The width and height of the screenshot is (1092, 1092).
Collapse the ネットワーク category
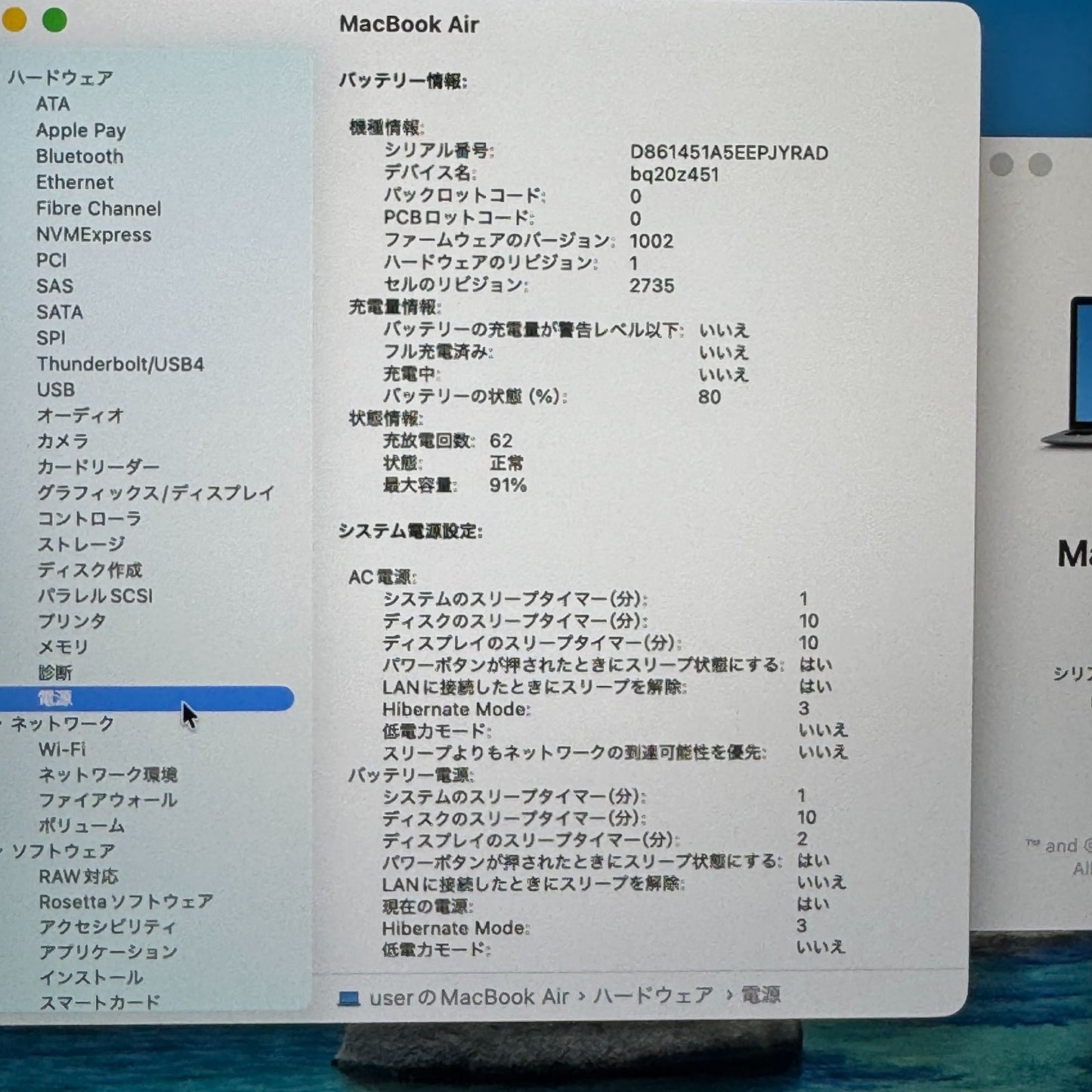tap(3, 724)
